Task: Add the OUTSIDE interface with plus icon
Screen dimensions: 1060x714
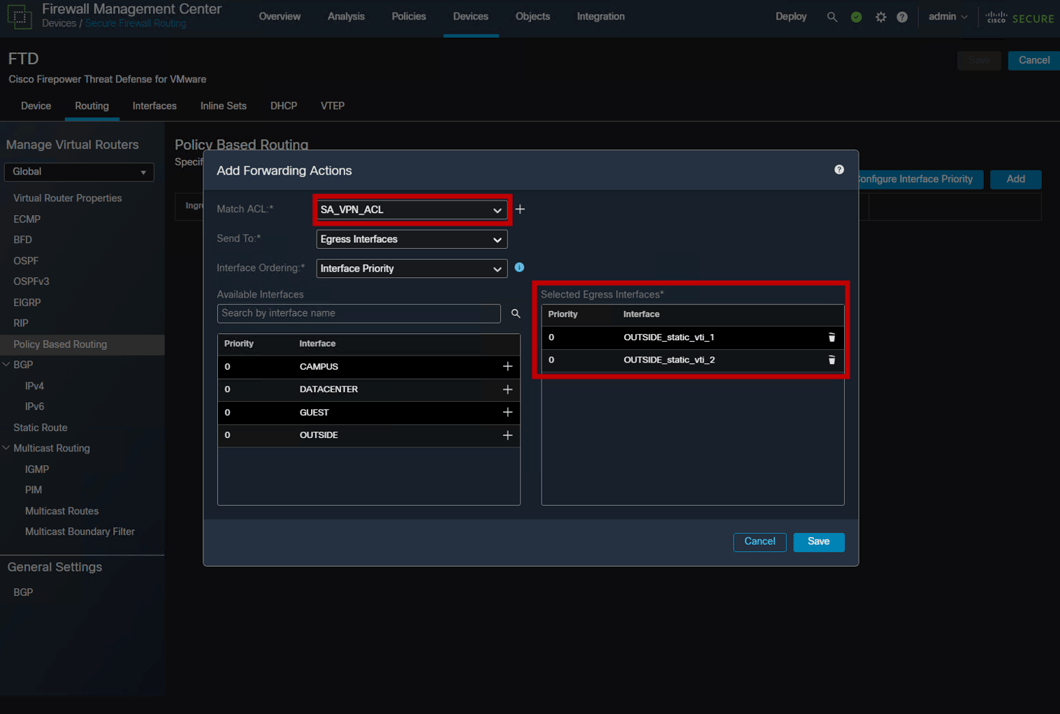Action: [508, 435]
